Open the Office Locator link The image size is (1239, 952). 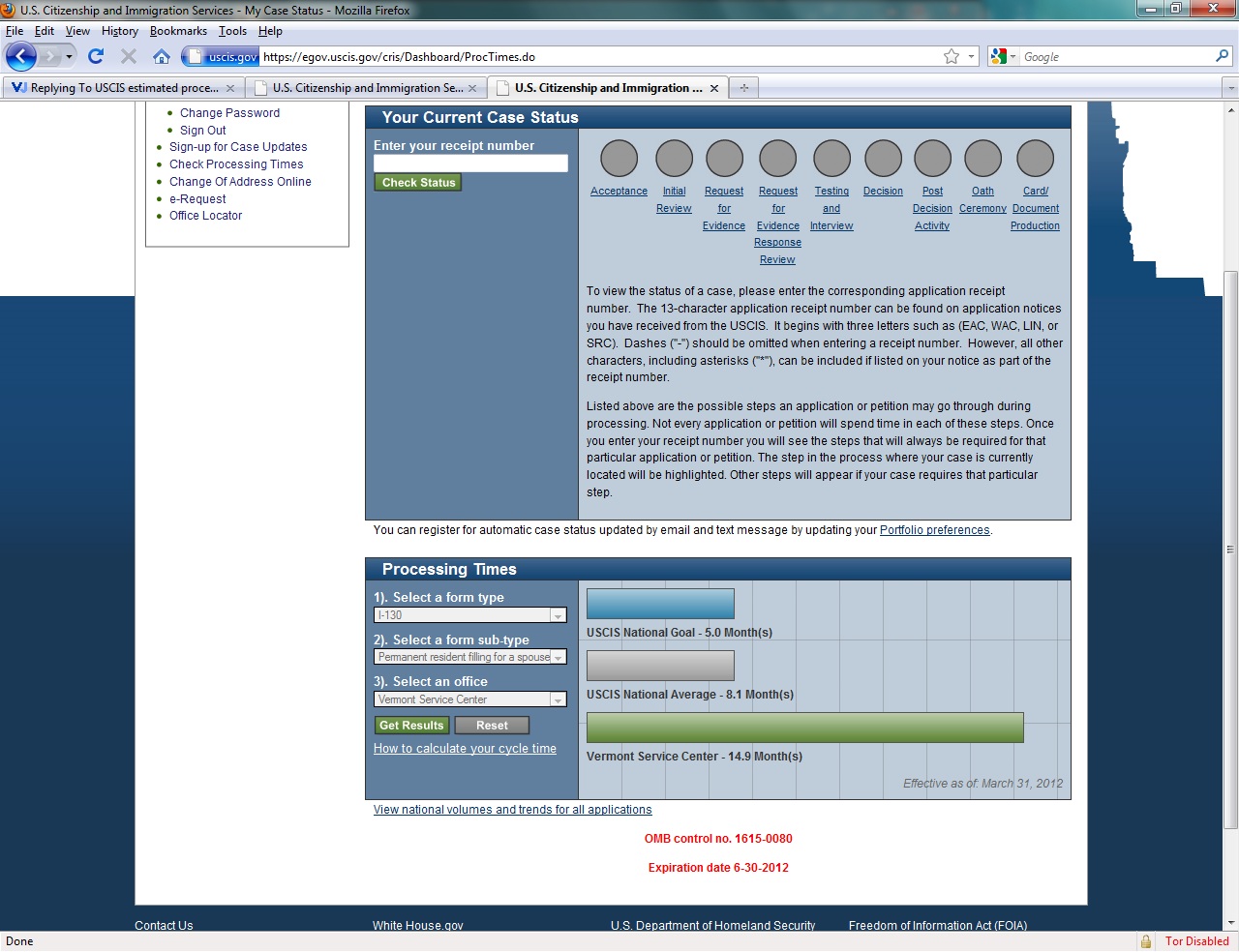tap(205, 216)
